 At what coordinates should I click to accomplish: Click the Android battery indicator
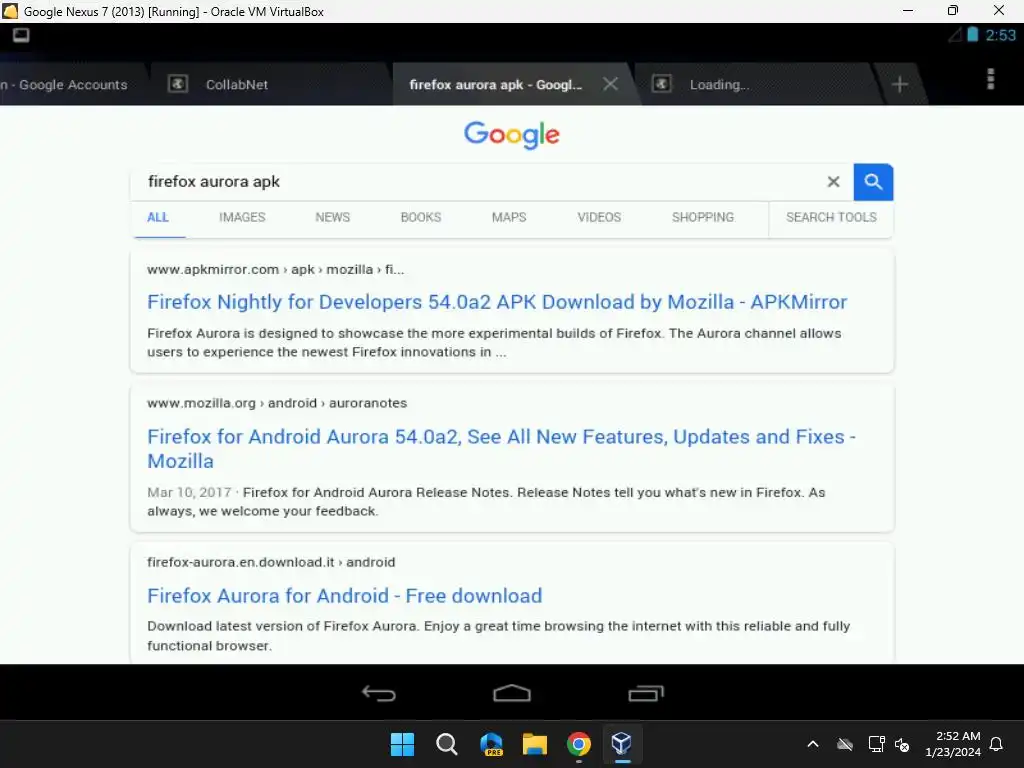[972, 35]
